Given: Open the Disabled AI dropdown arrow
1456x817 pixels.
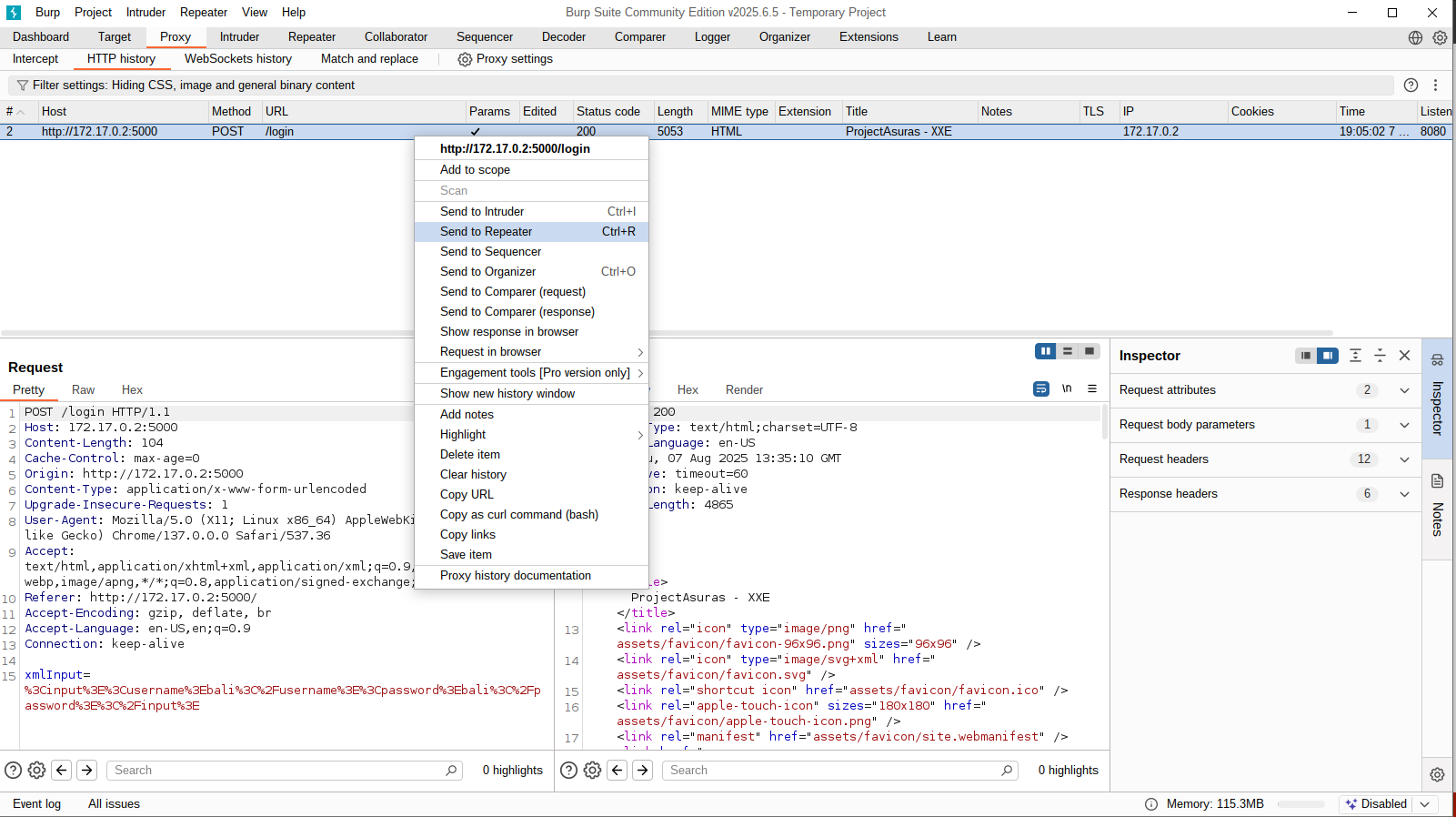Looking at the screenshot, I should click(x=1425, y=804).
